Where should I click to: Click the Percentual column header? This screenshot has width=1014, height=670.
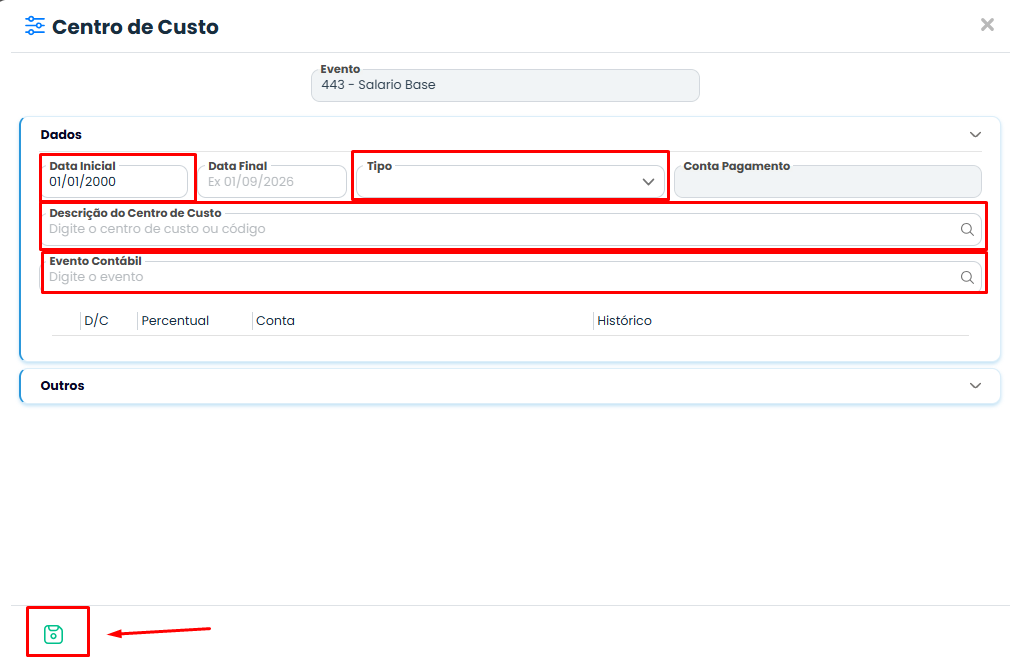[x=175, y=321]
